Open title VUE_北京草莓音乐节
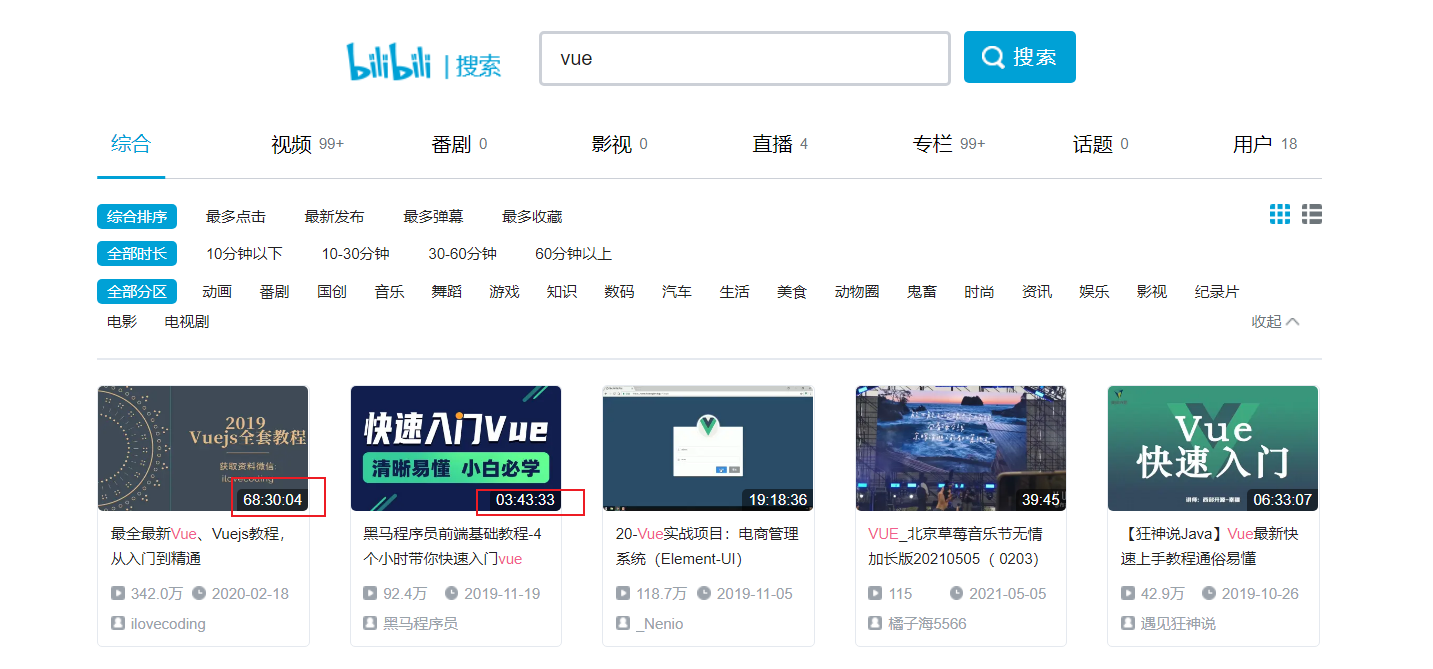1433x669 pixels. 957,546
